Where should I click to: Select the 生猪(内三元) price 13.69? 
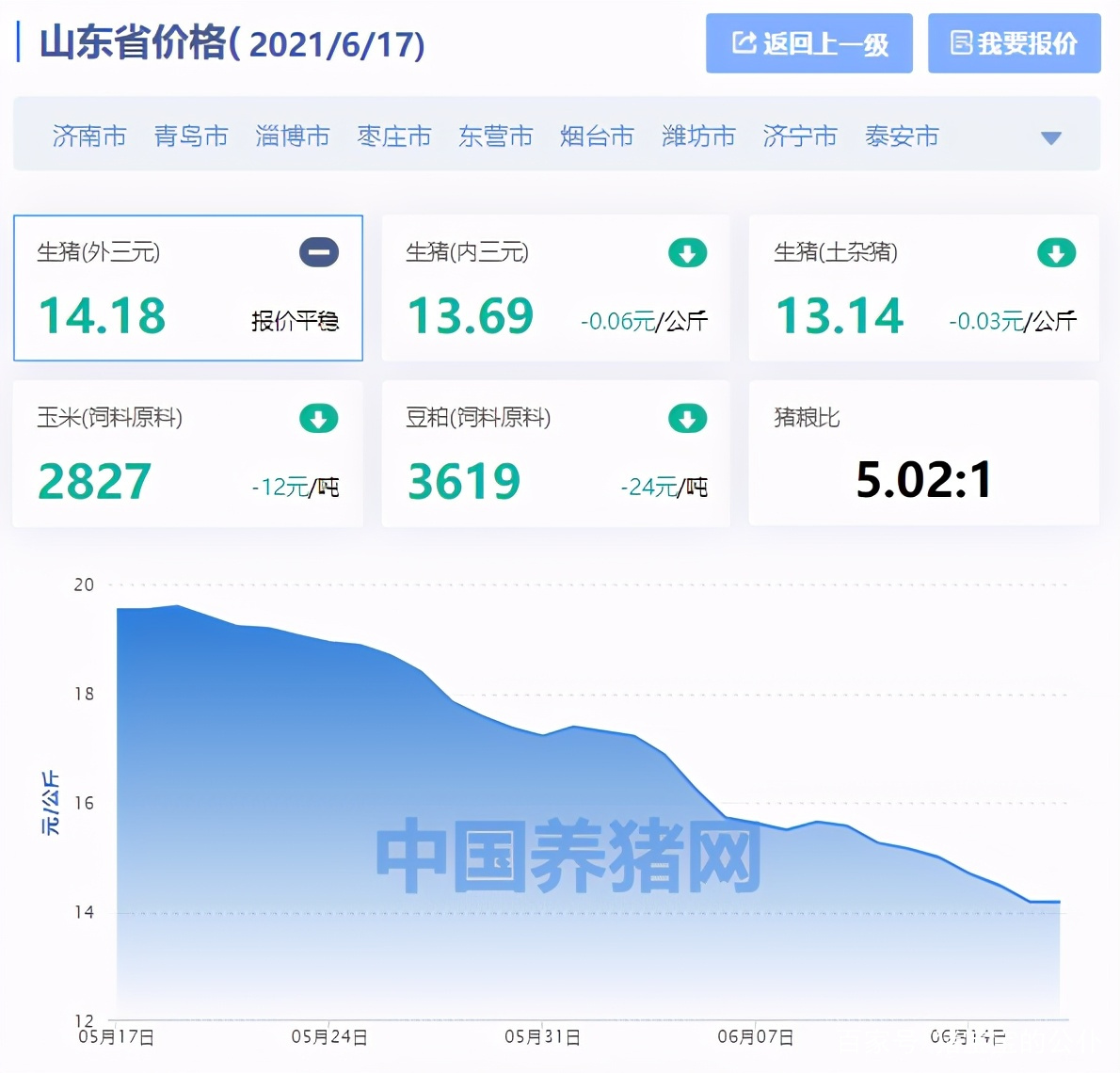pos(471,315)
